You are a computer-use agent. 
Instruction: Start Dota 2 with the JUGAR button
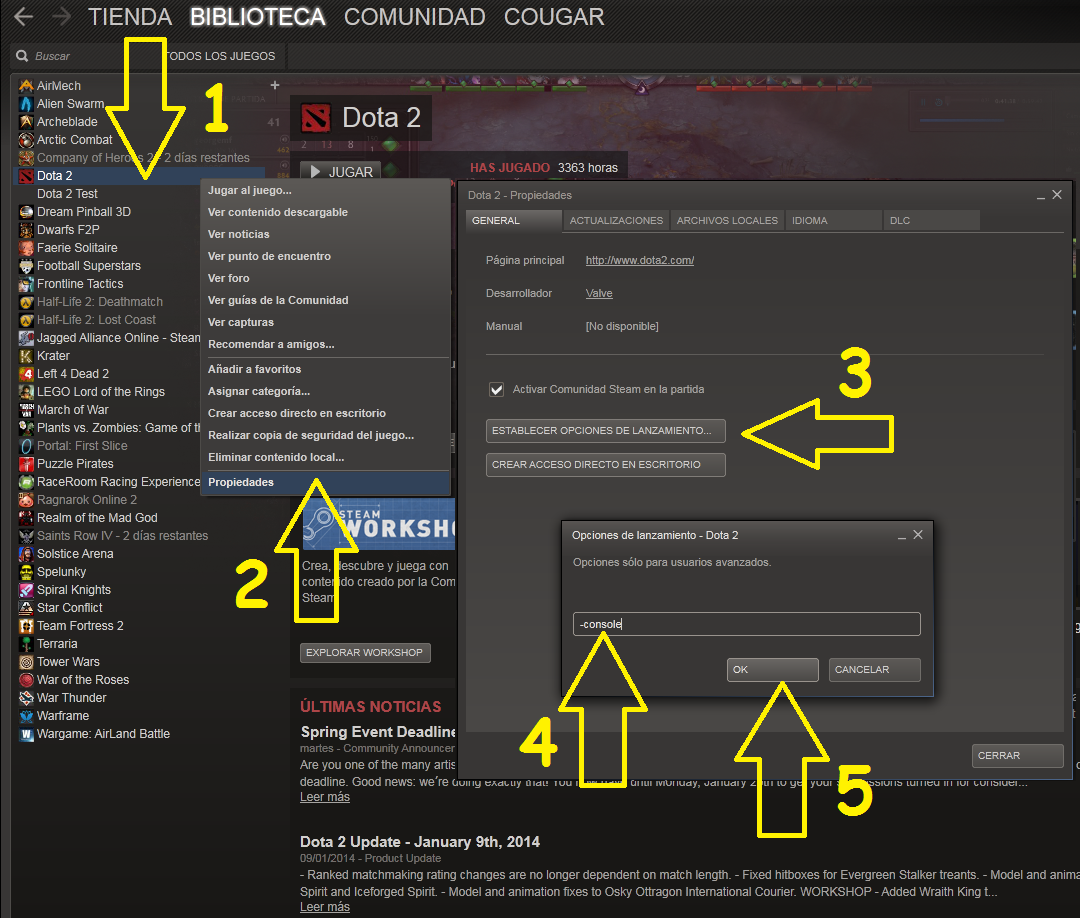(342, 171)
